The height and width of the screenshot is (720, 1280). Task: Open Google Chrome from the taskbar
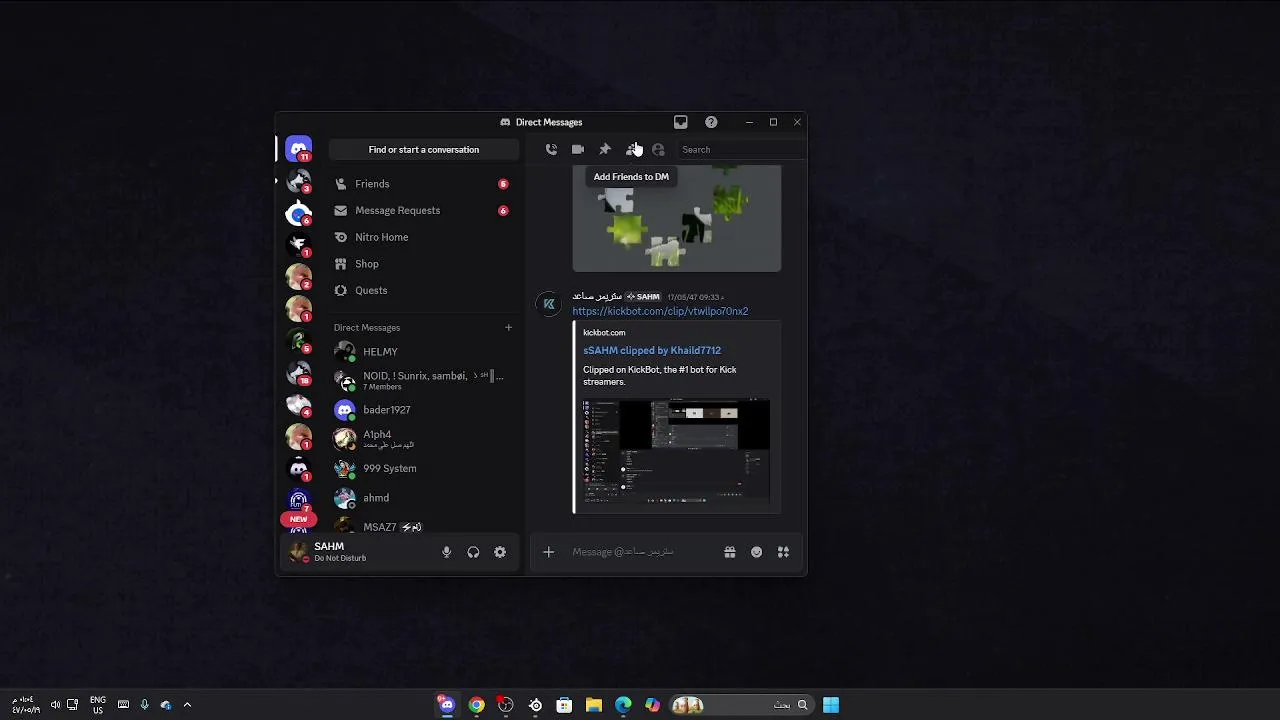(x=477, y=705)
